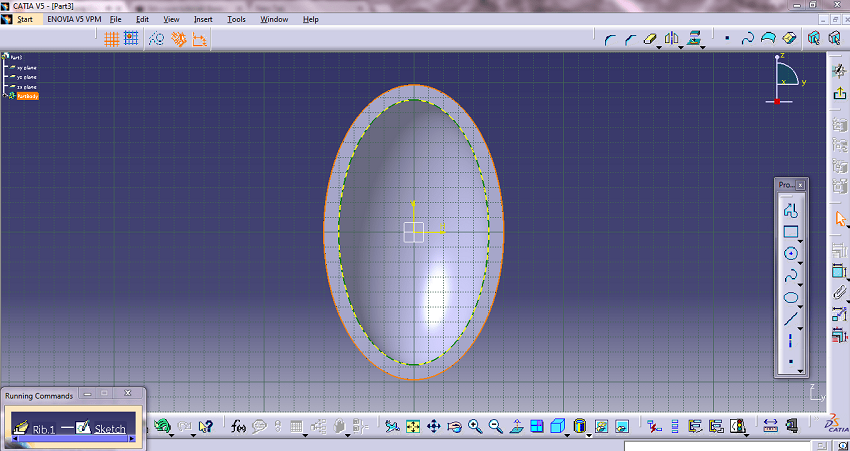Click the Cut Part by Sketch Plane icon

pos(813,38)
